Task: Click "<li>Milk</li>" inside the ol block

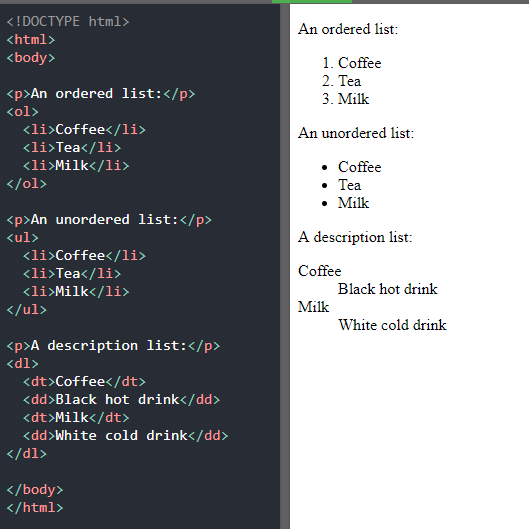Action: 76,166
